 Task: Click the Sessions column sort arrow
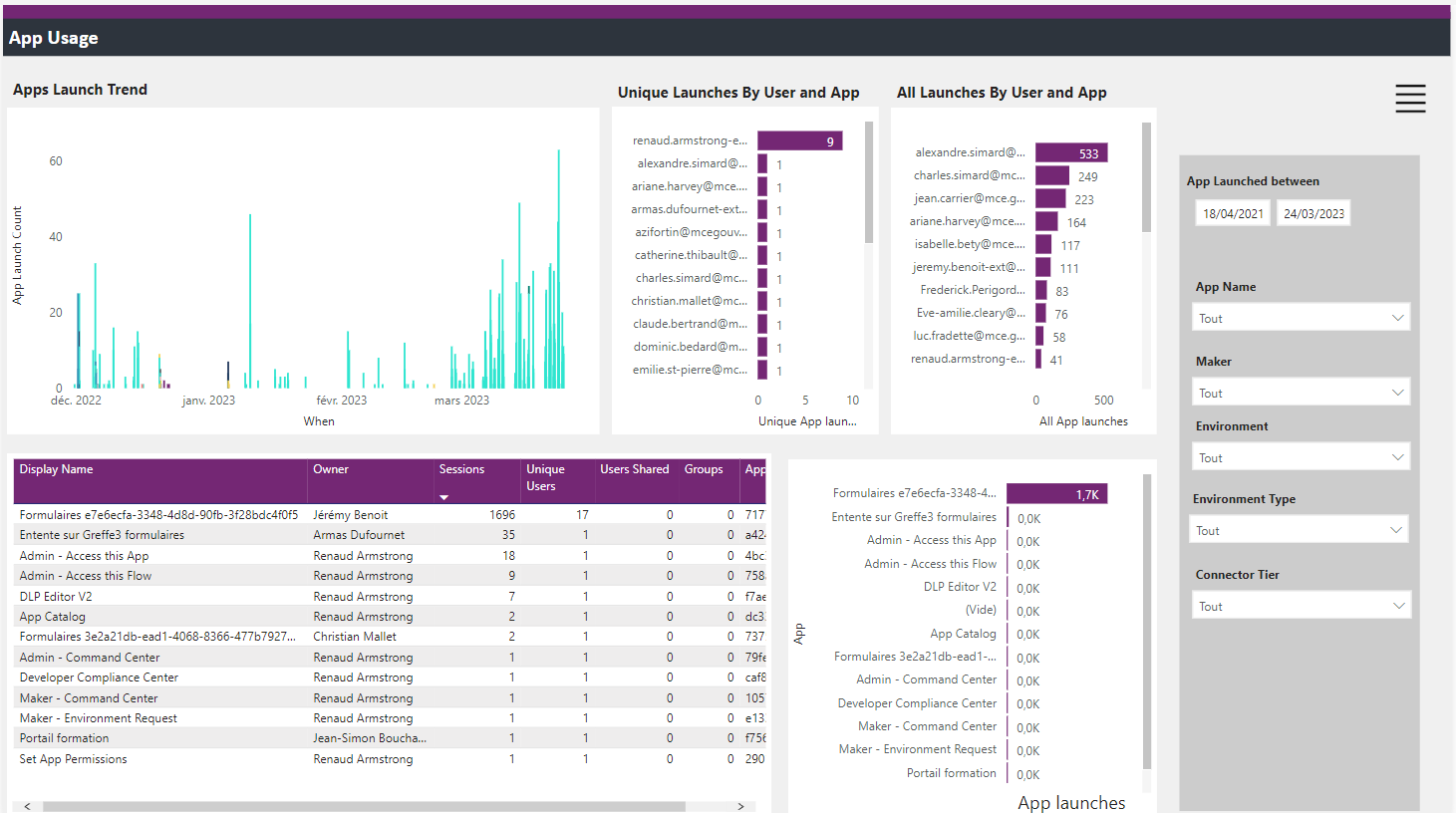point(444,497)
